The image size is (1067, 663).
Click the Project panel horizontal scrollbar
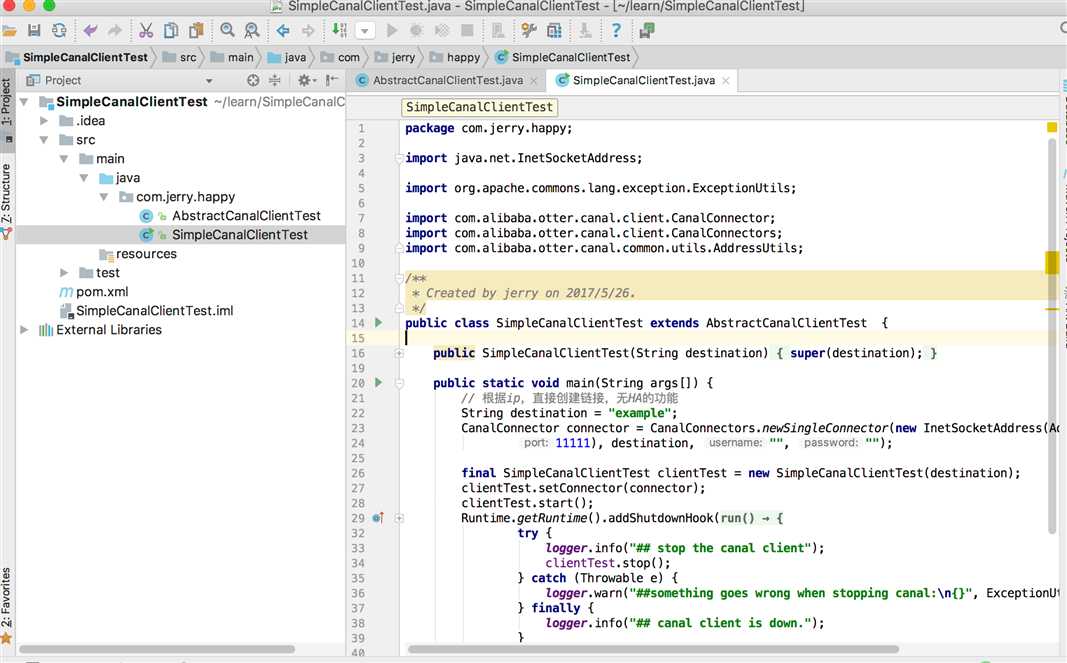point(157,649)
